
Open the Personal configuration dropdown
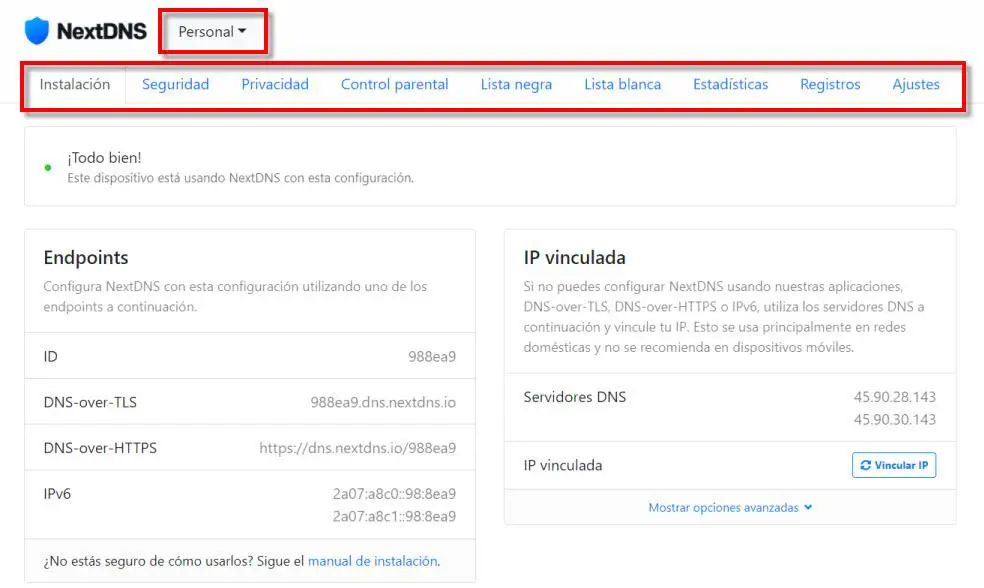click(x=212, y=31)
